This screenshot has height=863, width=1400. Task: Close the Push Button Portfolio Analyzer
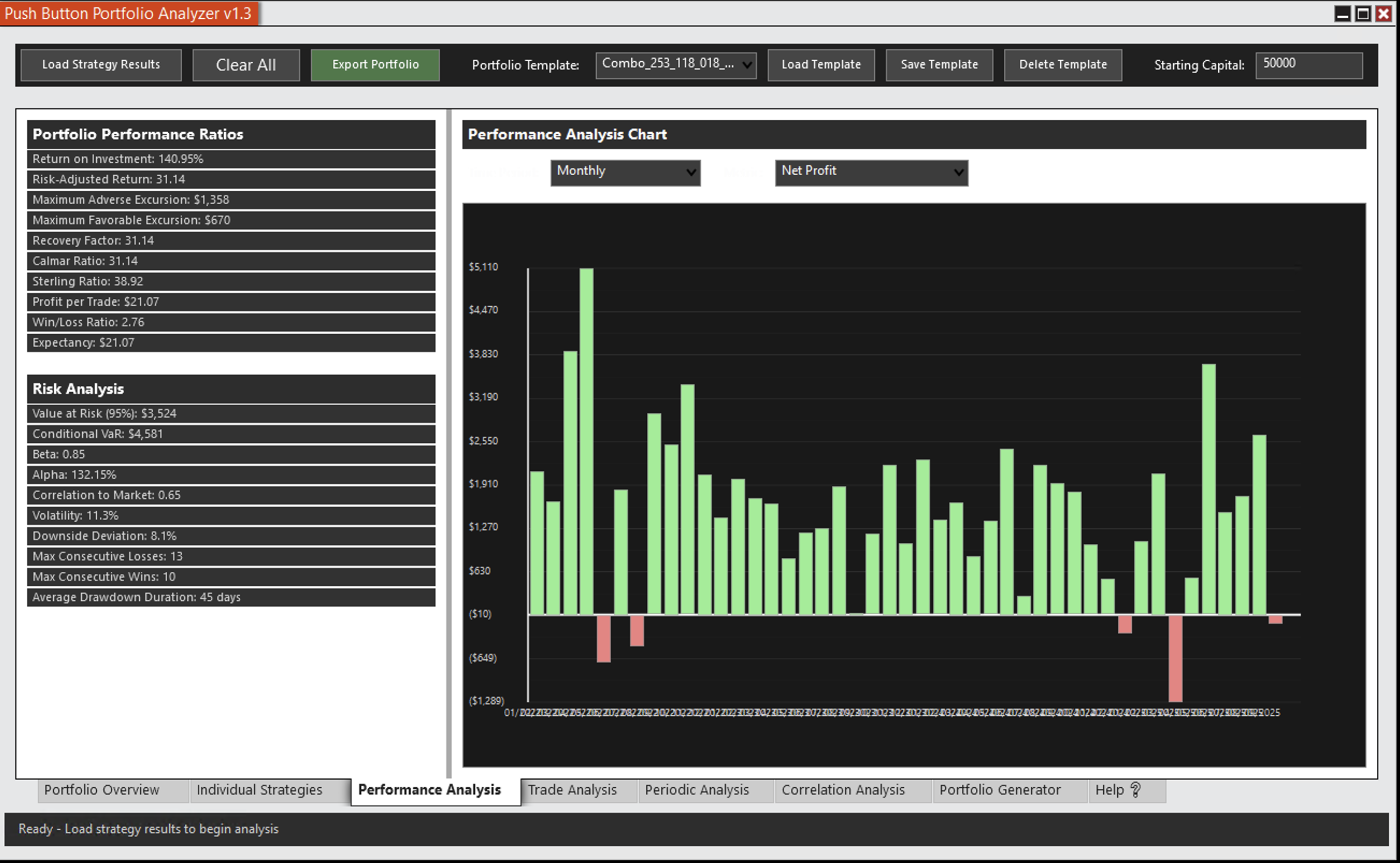(1383, 13)
